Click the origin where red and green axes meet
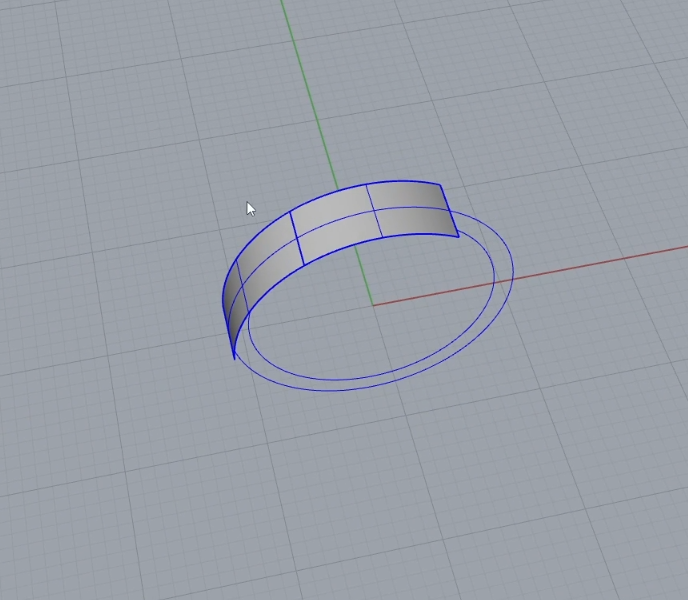Screen dimensions: 688x600 tap(373, 305)
